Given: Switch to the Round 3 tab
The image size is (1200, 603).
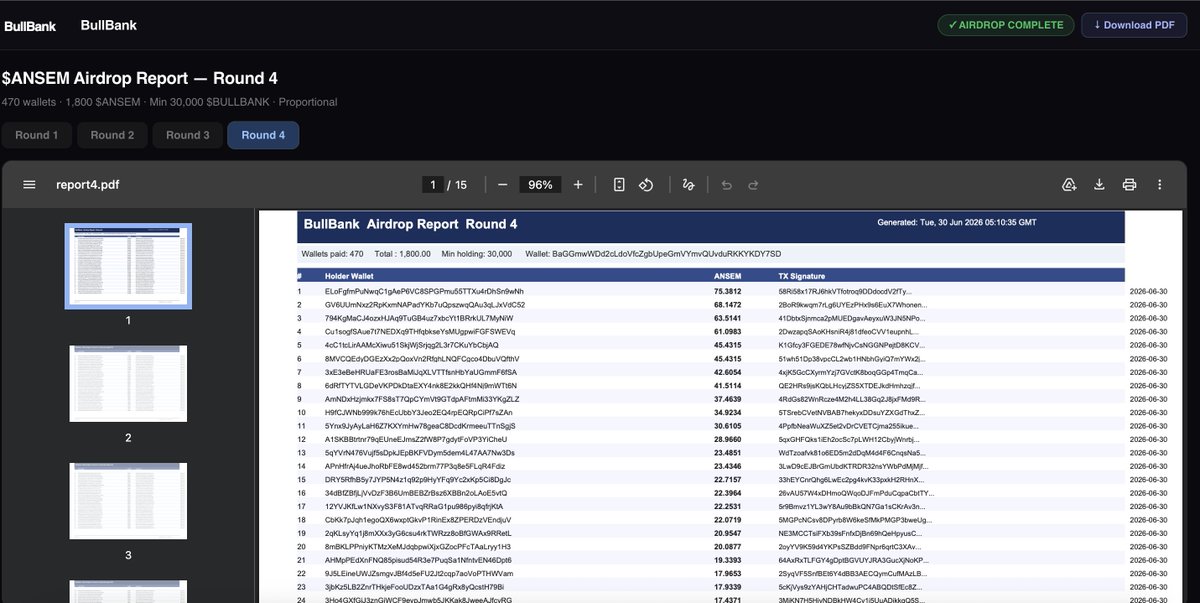Looking at the screenshot, I should (188, 135).
